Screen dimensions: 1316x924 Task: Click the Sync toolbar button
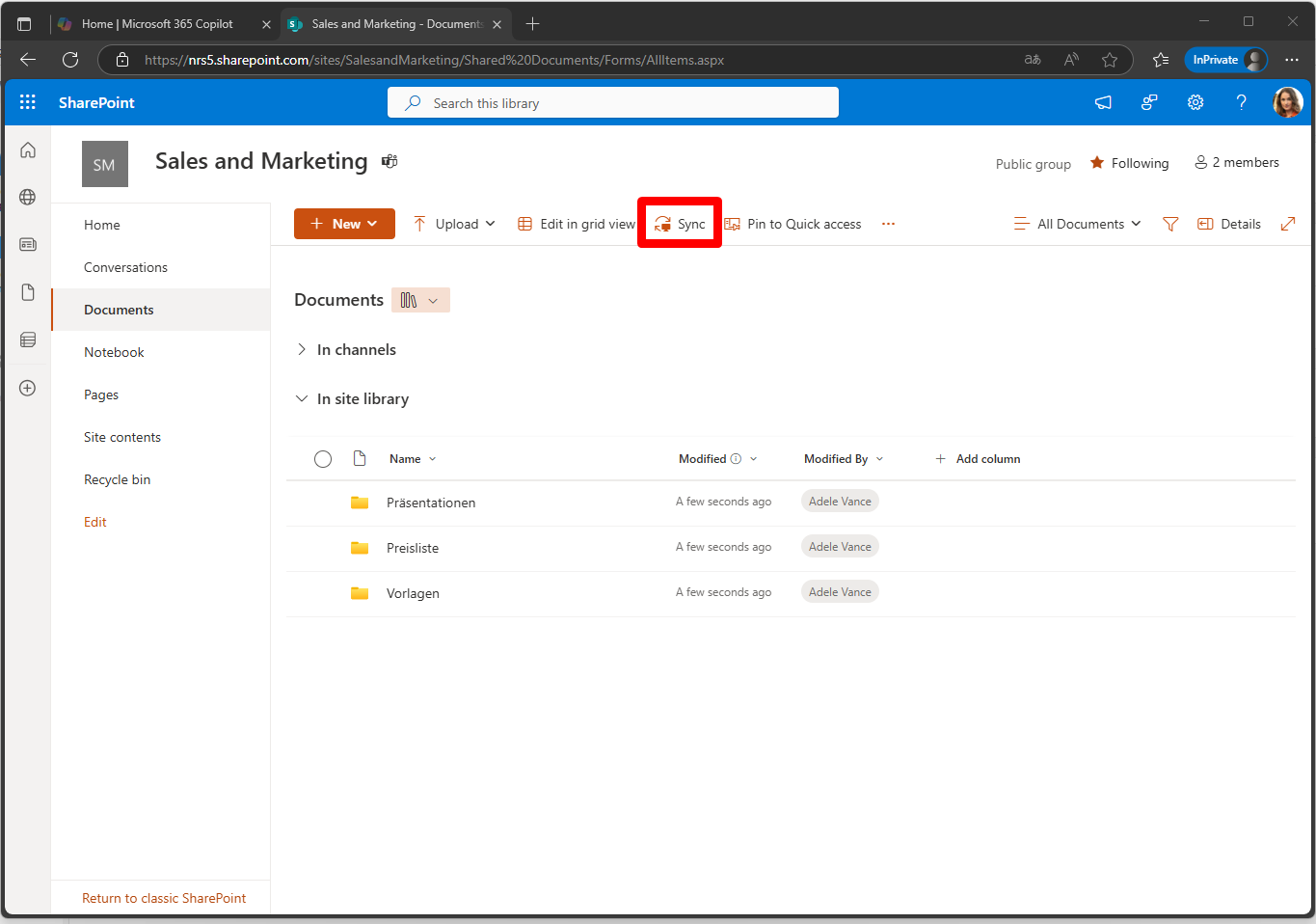(681, 224)
